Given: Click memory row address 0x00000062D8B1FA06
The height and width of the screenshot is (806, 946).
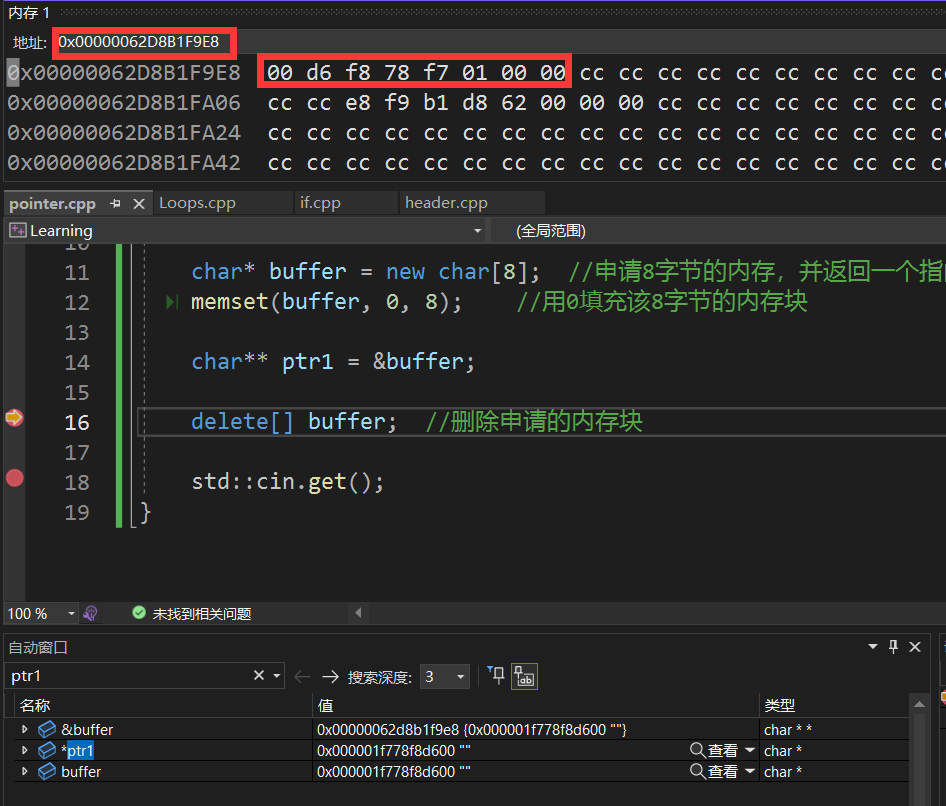Looking at the screenshot, I should pyautogui.click(x=124, y=103).
